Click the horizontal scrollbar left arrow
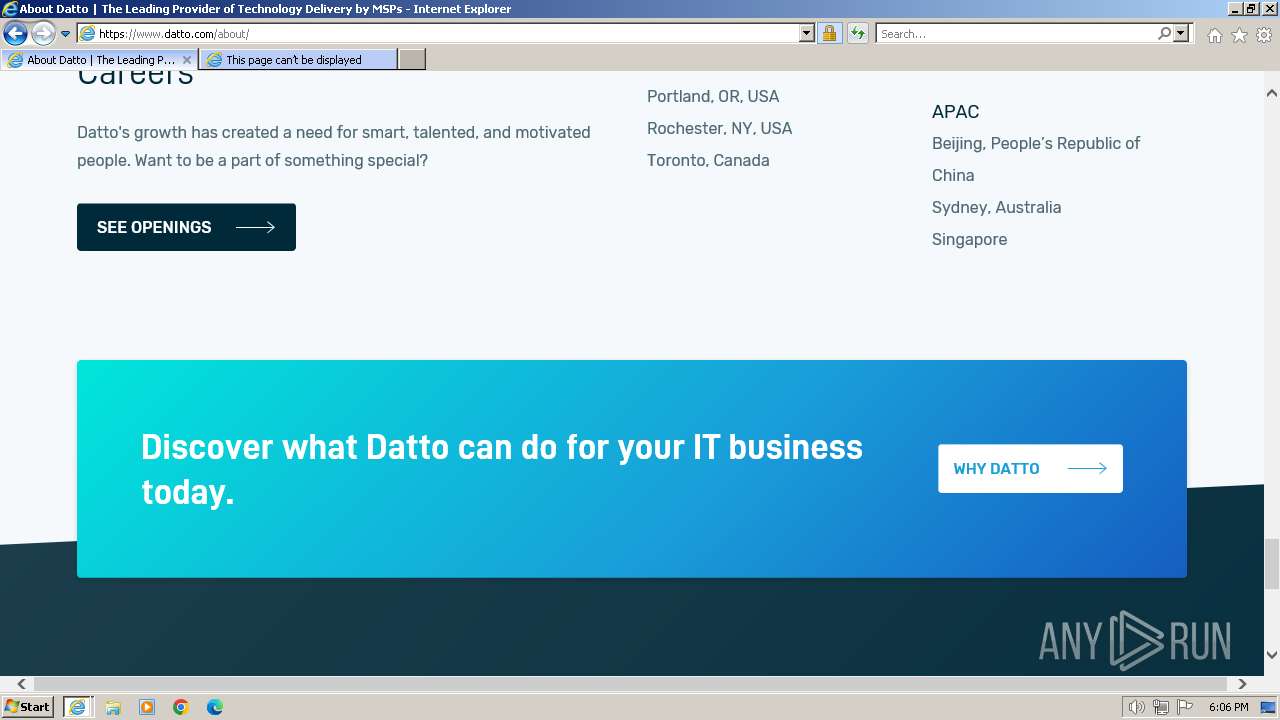The image size is (1280, 720). [x=20, y=684]
